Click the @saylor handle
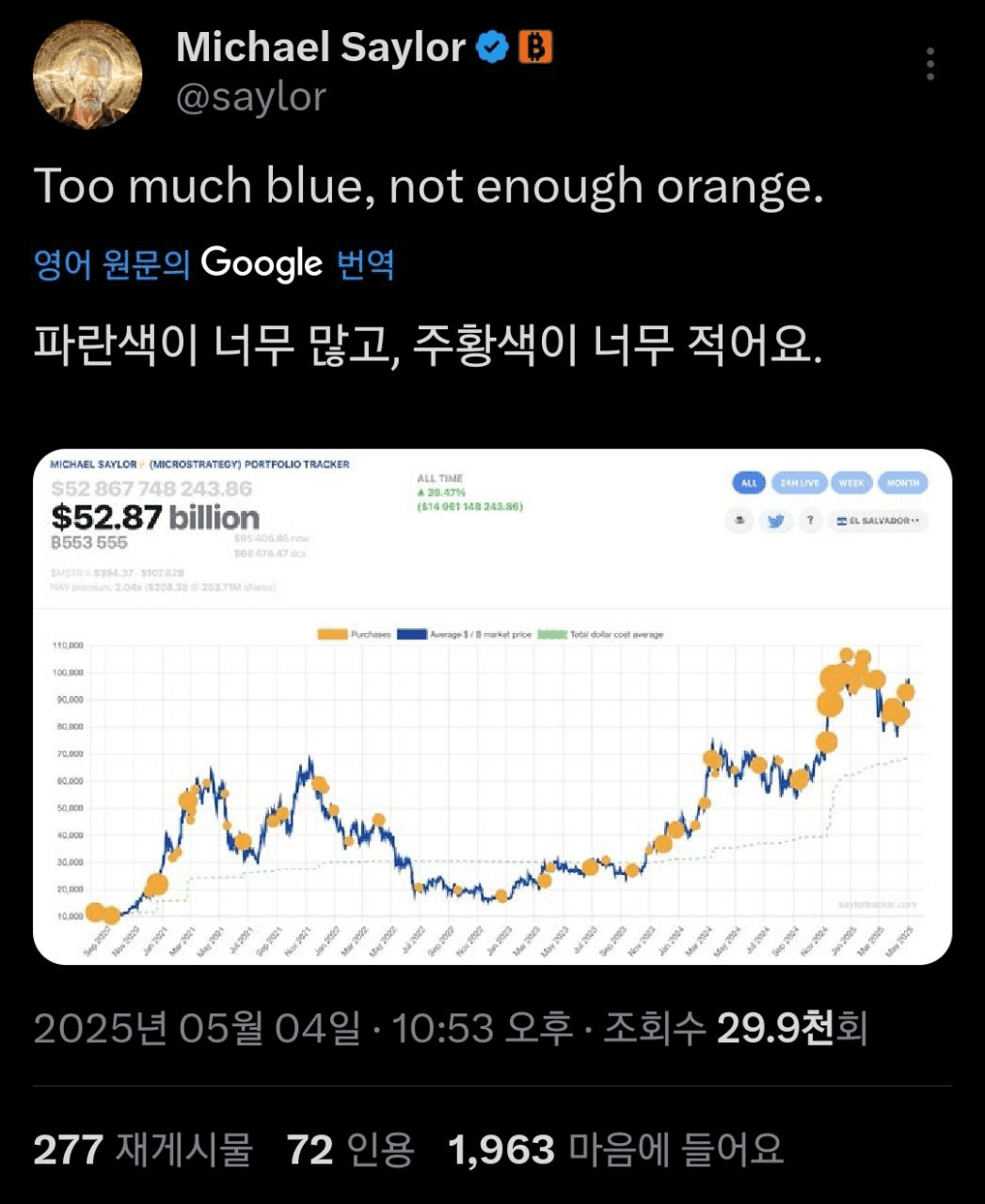 [x=251, y=97]
